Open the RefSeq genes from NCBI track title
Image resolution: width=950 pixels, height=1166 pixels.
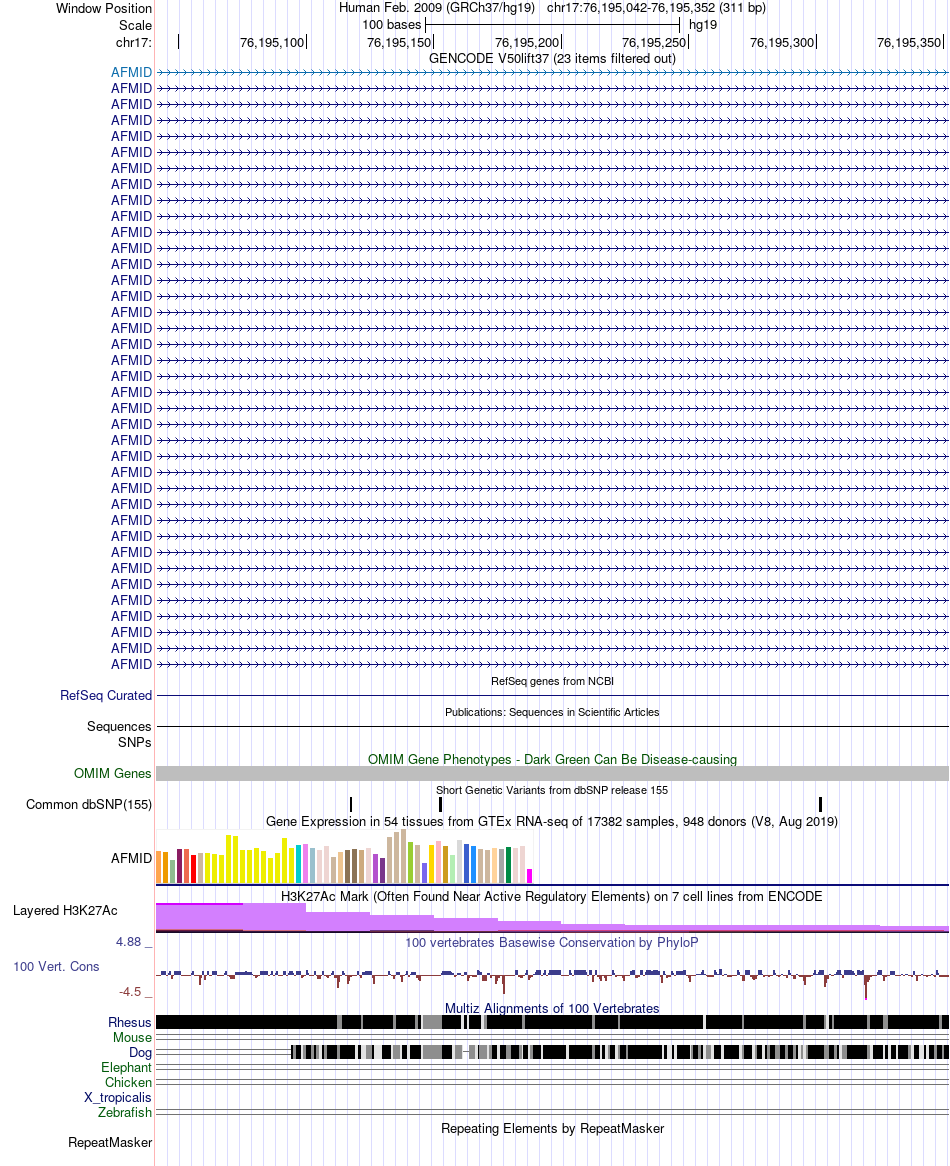click(552, 681)
